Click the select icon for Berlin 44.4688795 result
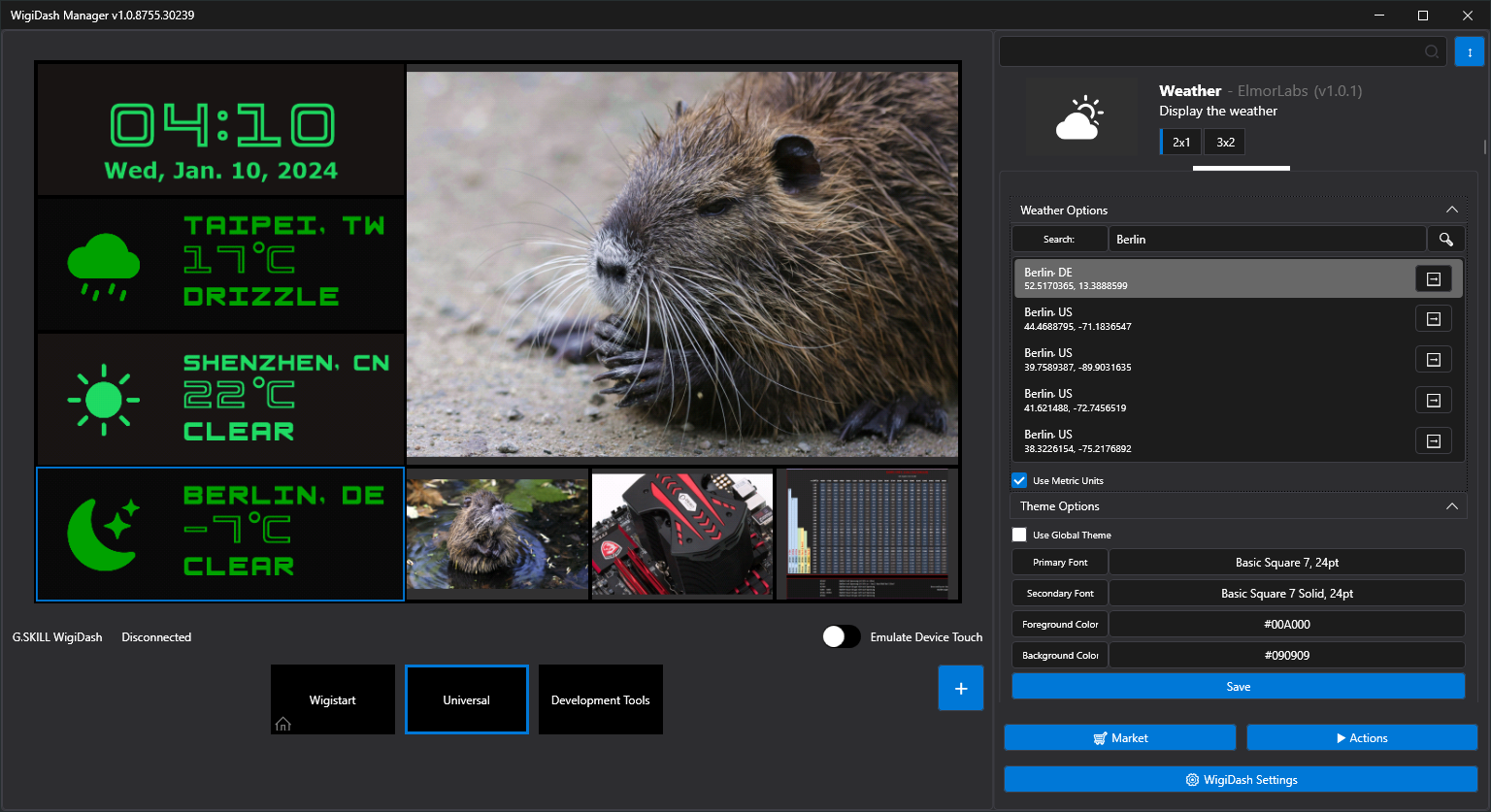 1433,319
